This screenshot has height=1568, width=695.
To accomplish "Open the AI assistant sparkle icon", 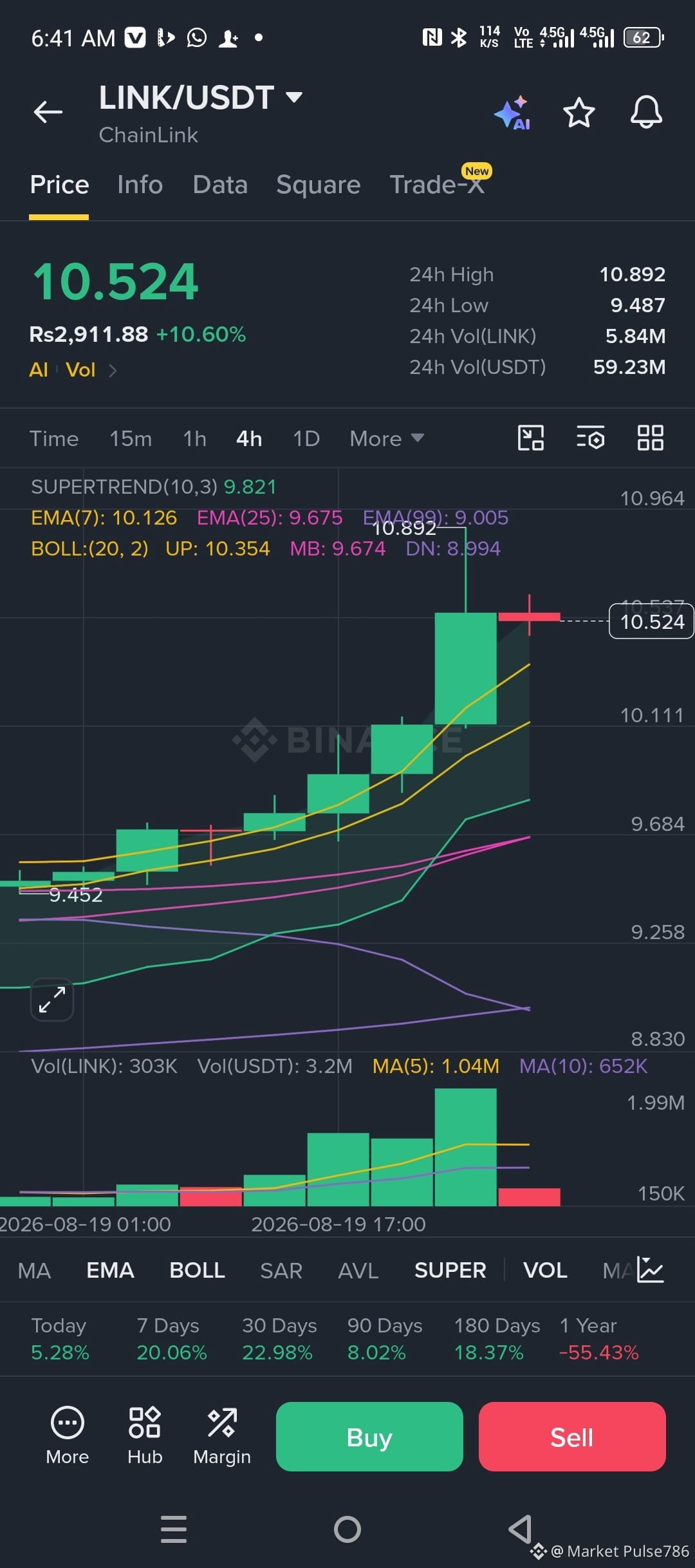I will (x=513, y=113).
